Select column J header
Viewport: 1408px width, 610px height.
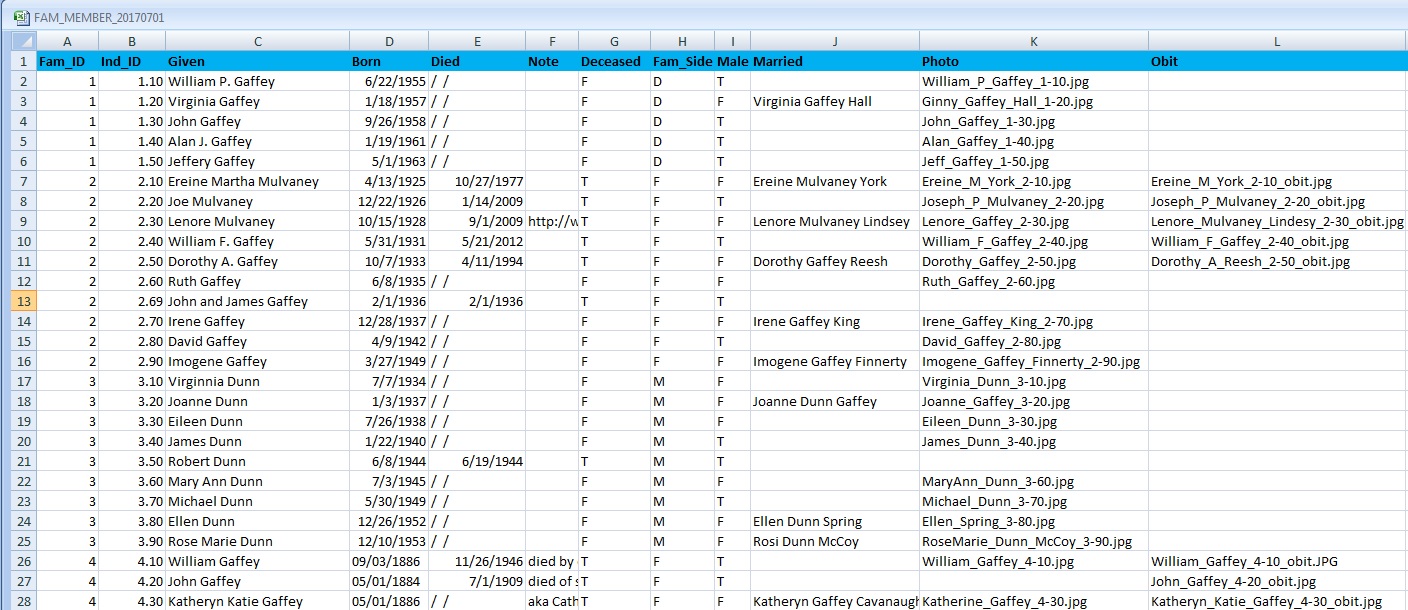click(x=835, y=41)
